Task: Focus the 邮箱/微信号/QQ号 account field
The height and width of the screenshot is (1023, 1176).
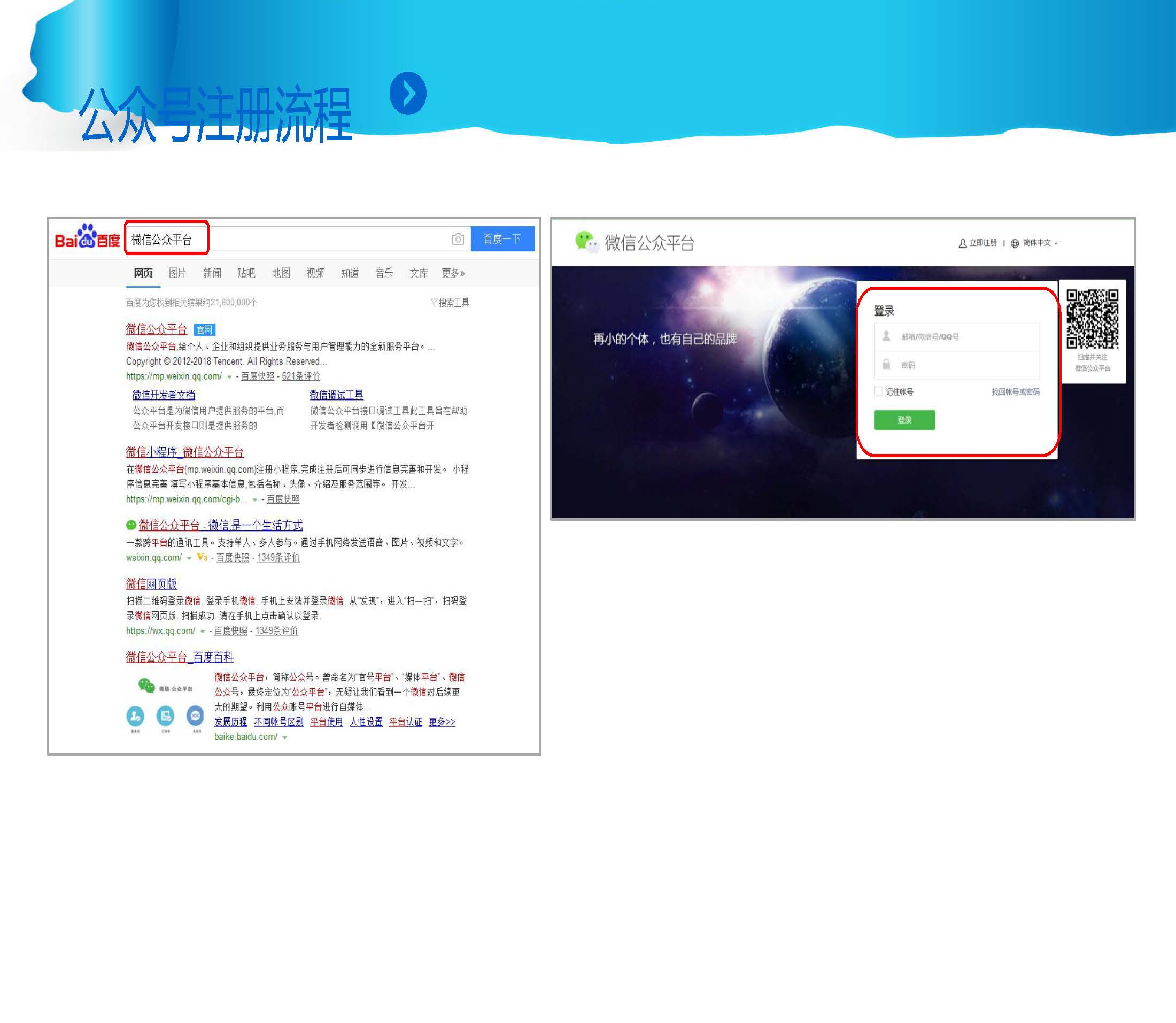Action: pyautogui.click(x=956, y=337)
